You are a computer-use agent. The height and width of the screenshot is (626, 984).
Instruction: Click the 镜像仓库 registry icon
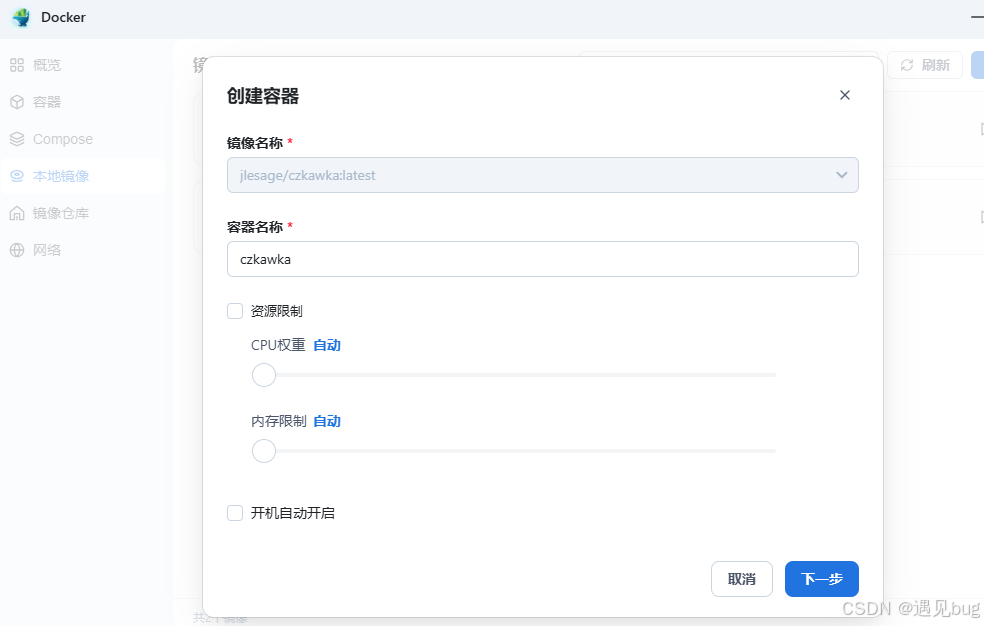point(19,212)
